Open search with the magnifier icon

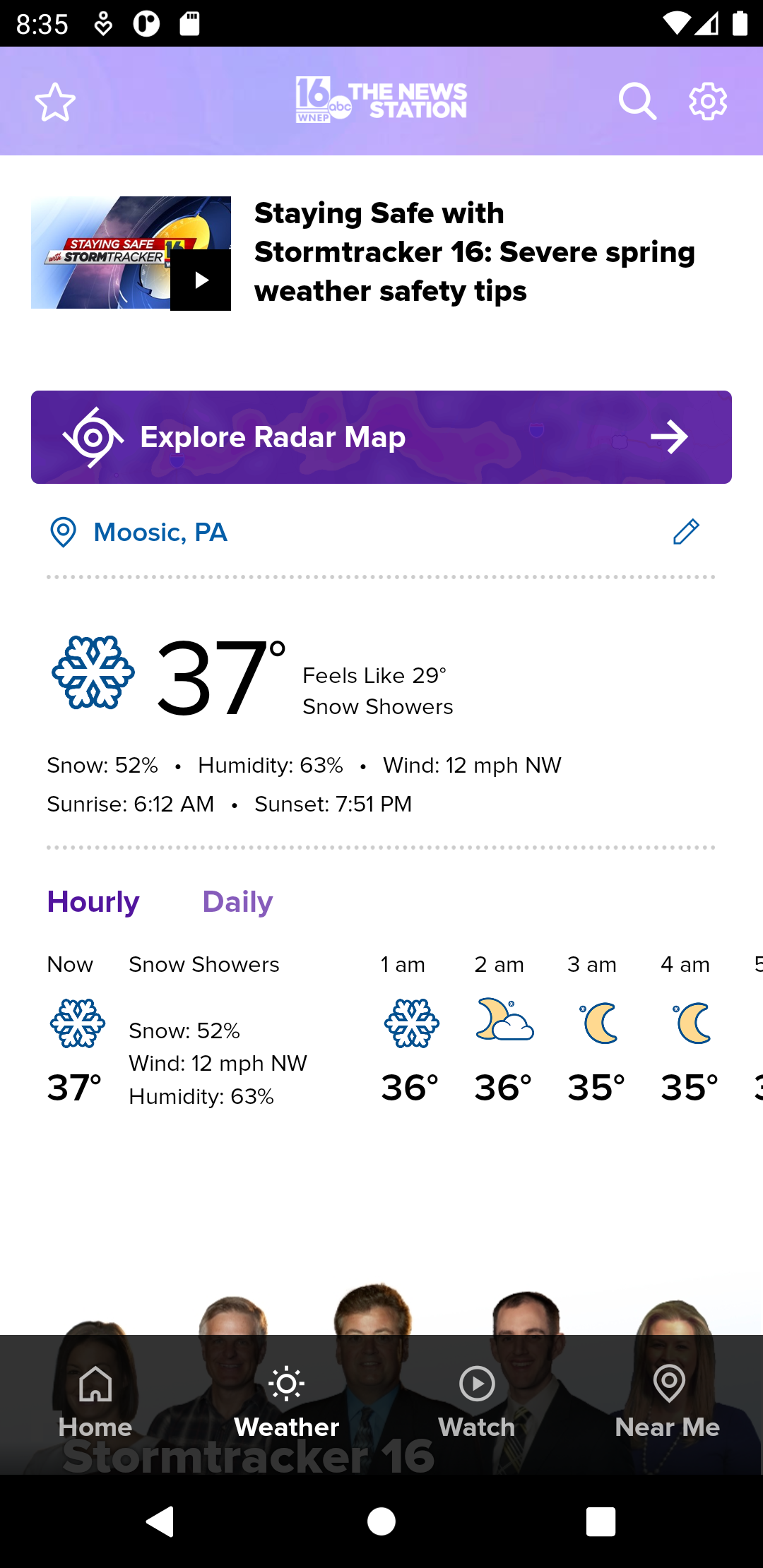coord(637,102)
